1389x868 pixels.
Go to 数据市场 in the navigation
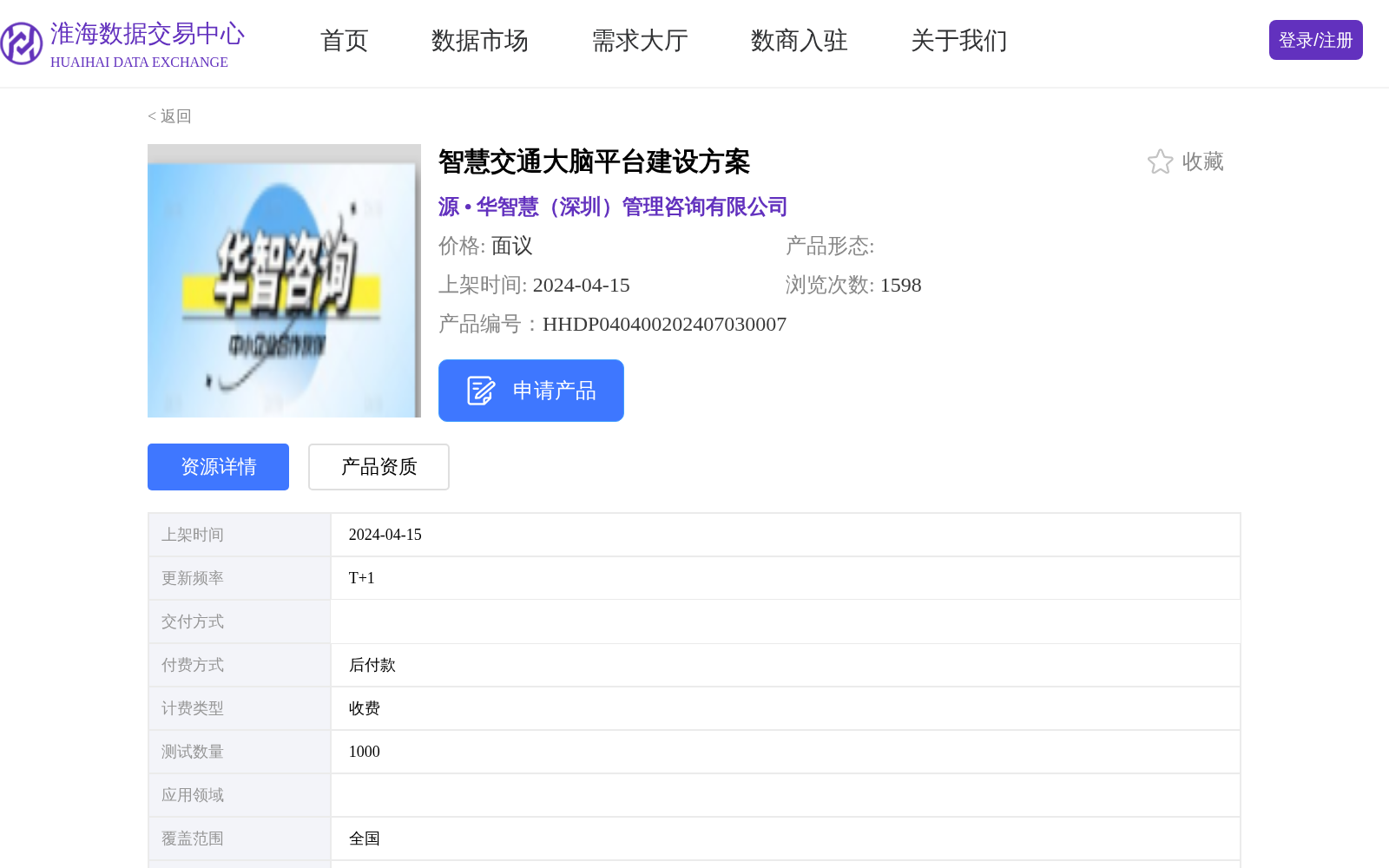(x=480, y=41)
